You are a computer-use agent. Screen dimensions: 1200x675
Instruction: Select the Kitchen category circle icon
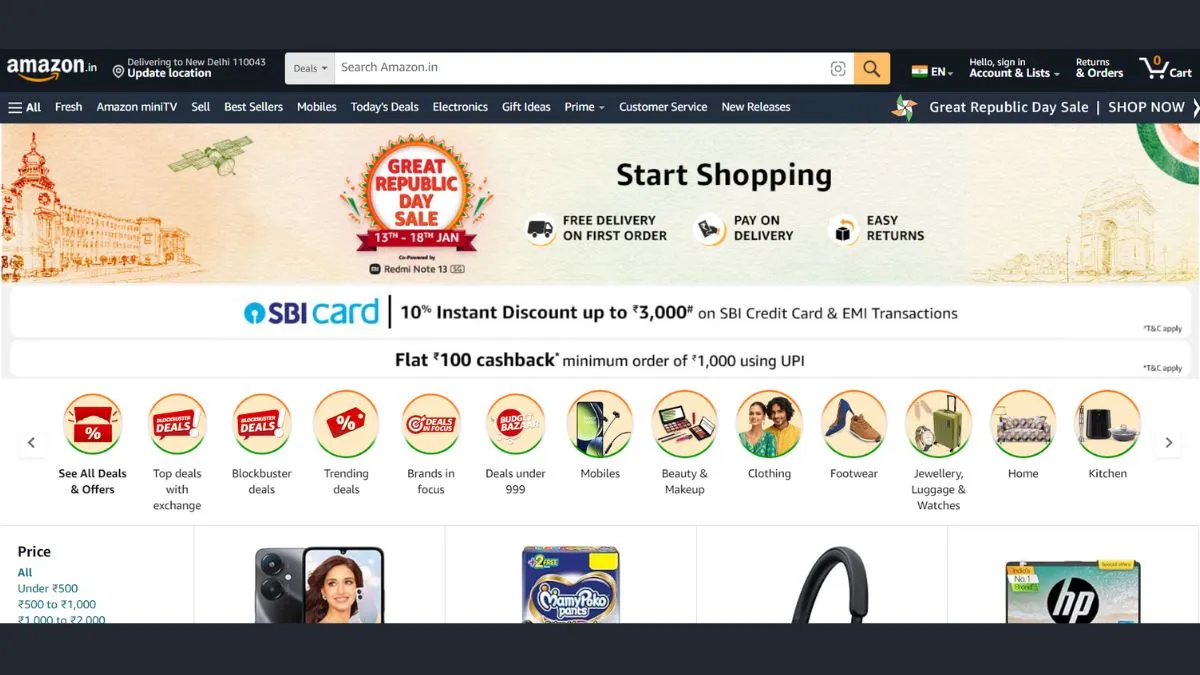(x=1107, y=424)
